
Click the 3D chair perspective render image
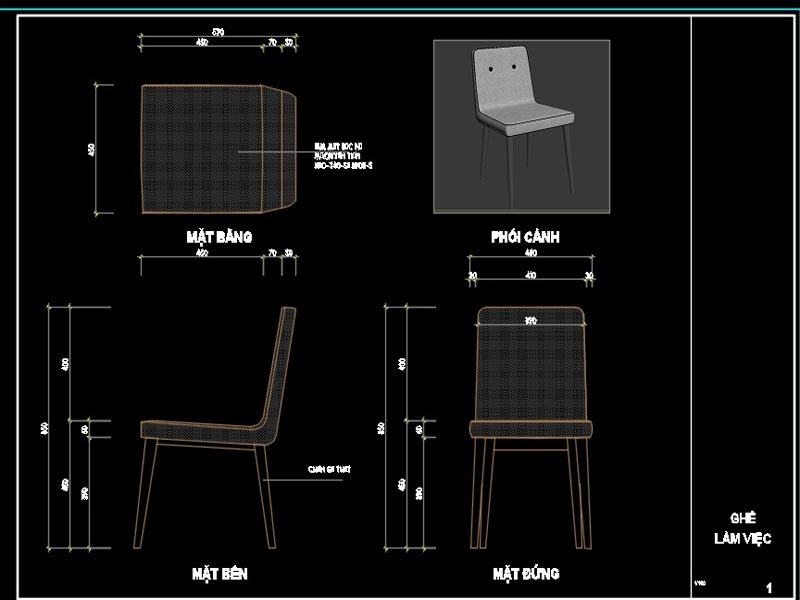[521, 126]
